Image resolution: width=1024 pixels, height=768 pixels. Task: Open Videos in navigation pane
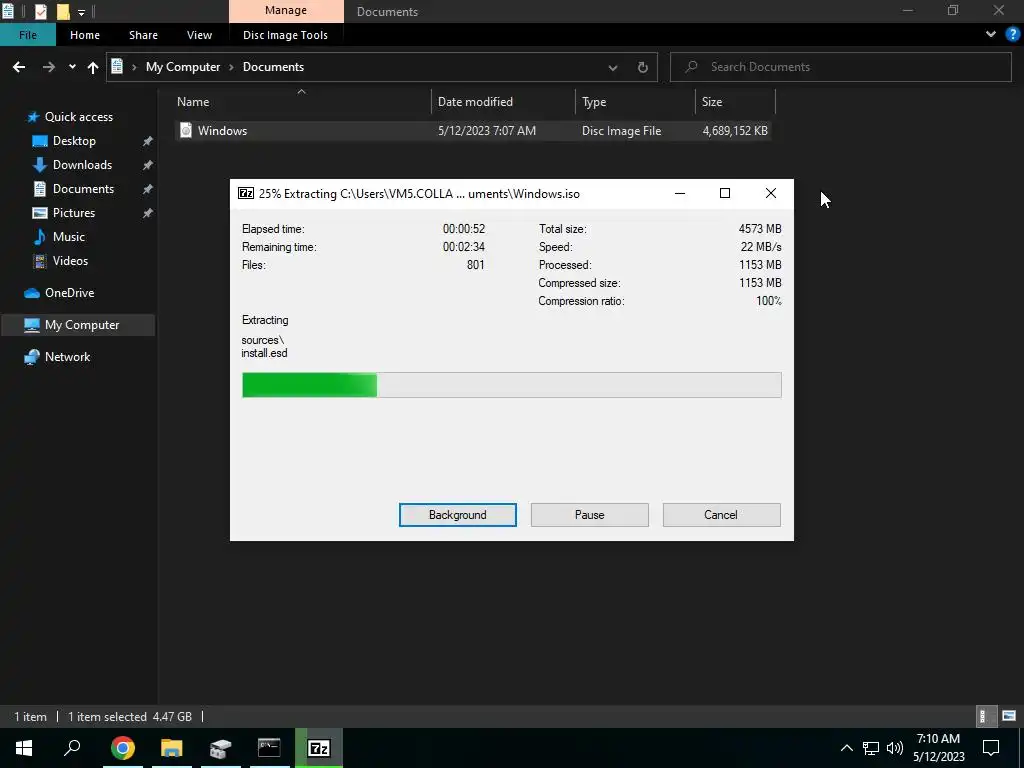coord(70,261)
